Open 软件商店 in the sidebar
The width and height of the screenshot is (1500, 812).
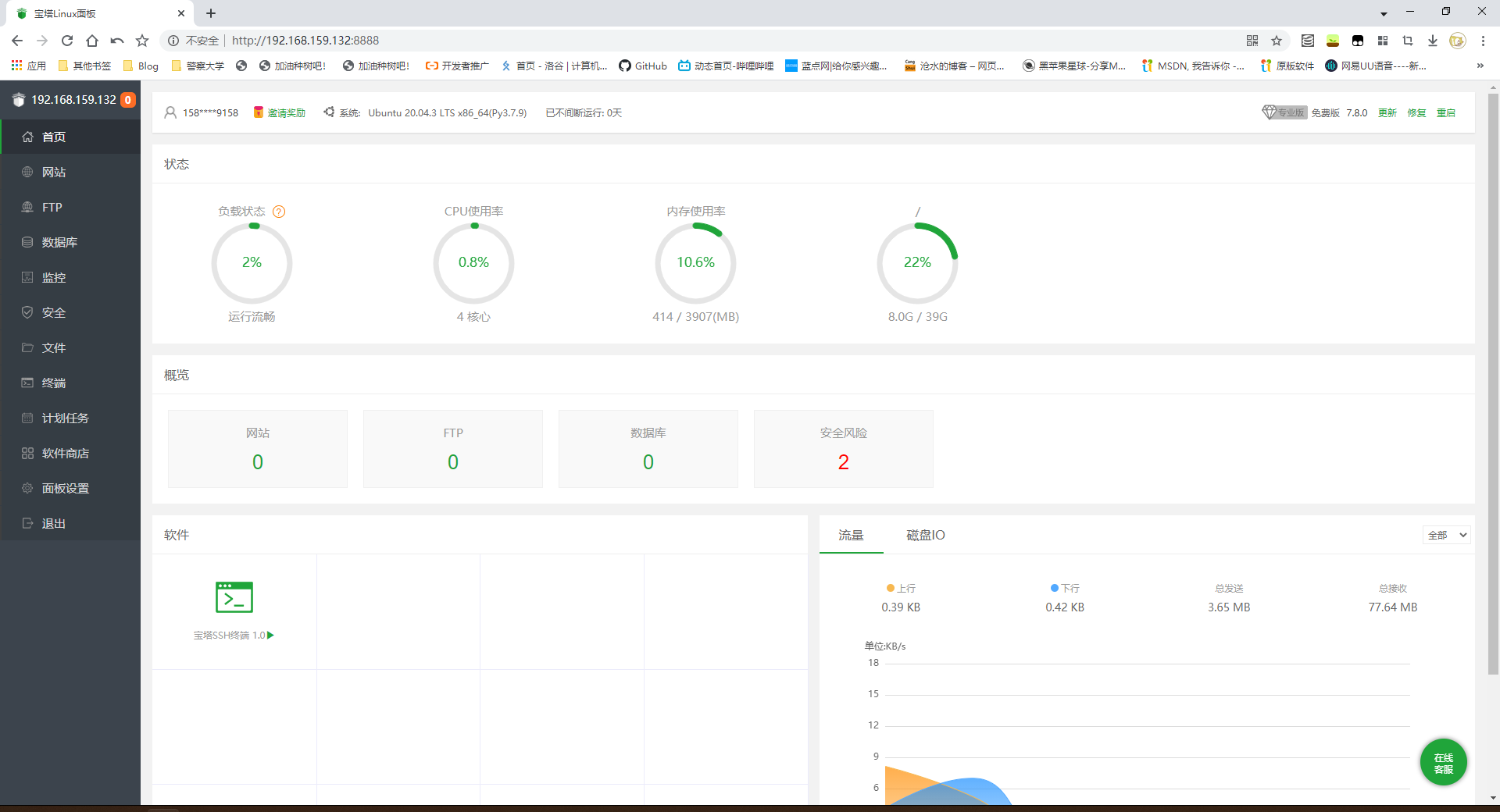coord(66,453)
